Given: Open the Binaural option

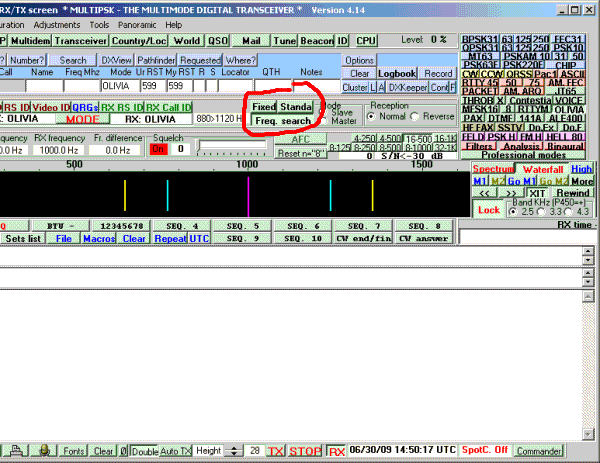Looking at the screenshot, I should click(565, 146).
